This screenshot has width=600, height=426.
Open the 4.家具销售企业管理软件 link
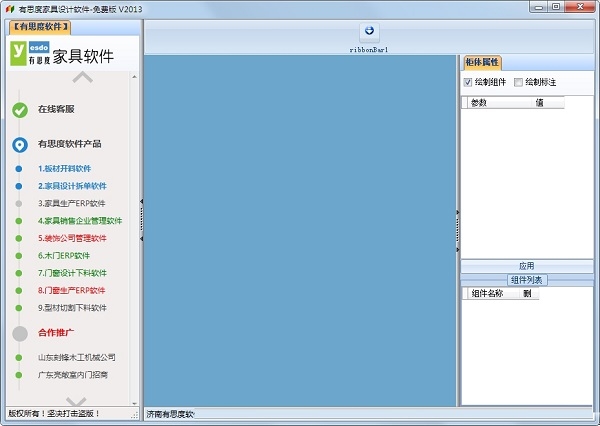click(80, 221)
